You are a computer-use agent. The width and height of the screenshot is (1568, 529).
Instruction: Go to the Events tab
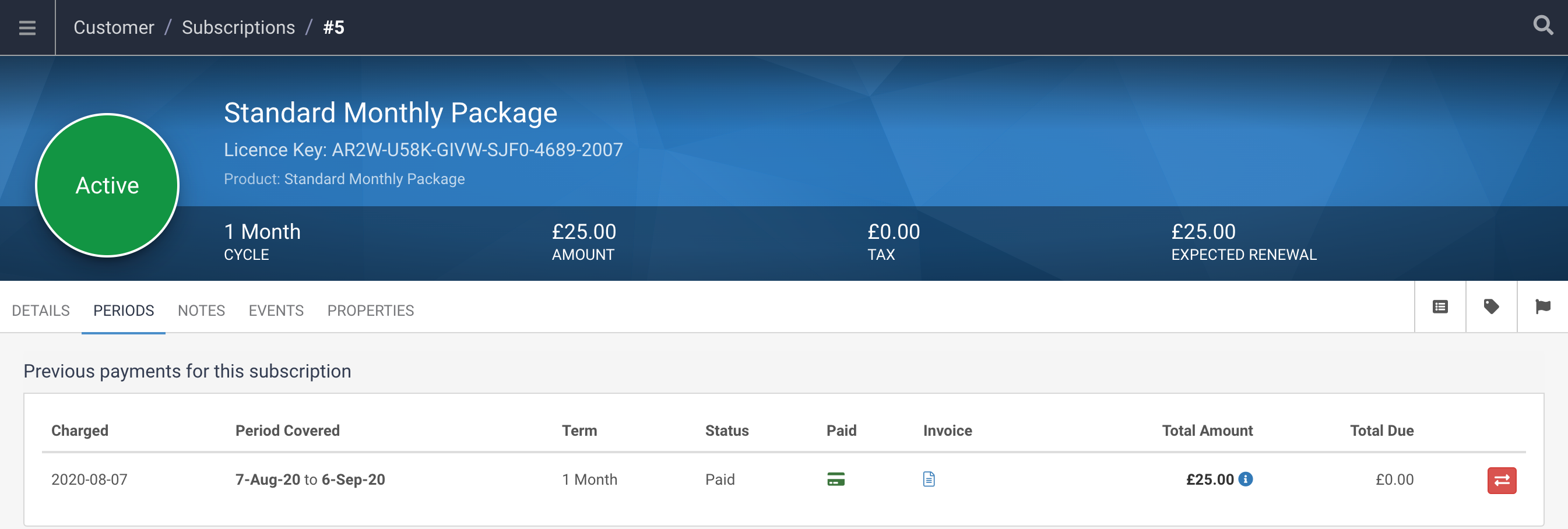[276, 311]
